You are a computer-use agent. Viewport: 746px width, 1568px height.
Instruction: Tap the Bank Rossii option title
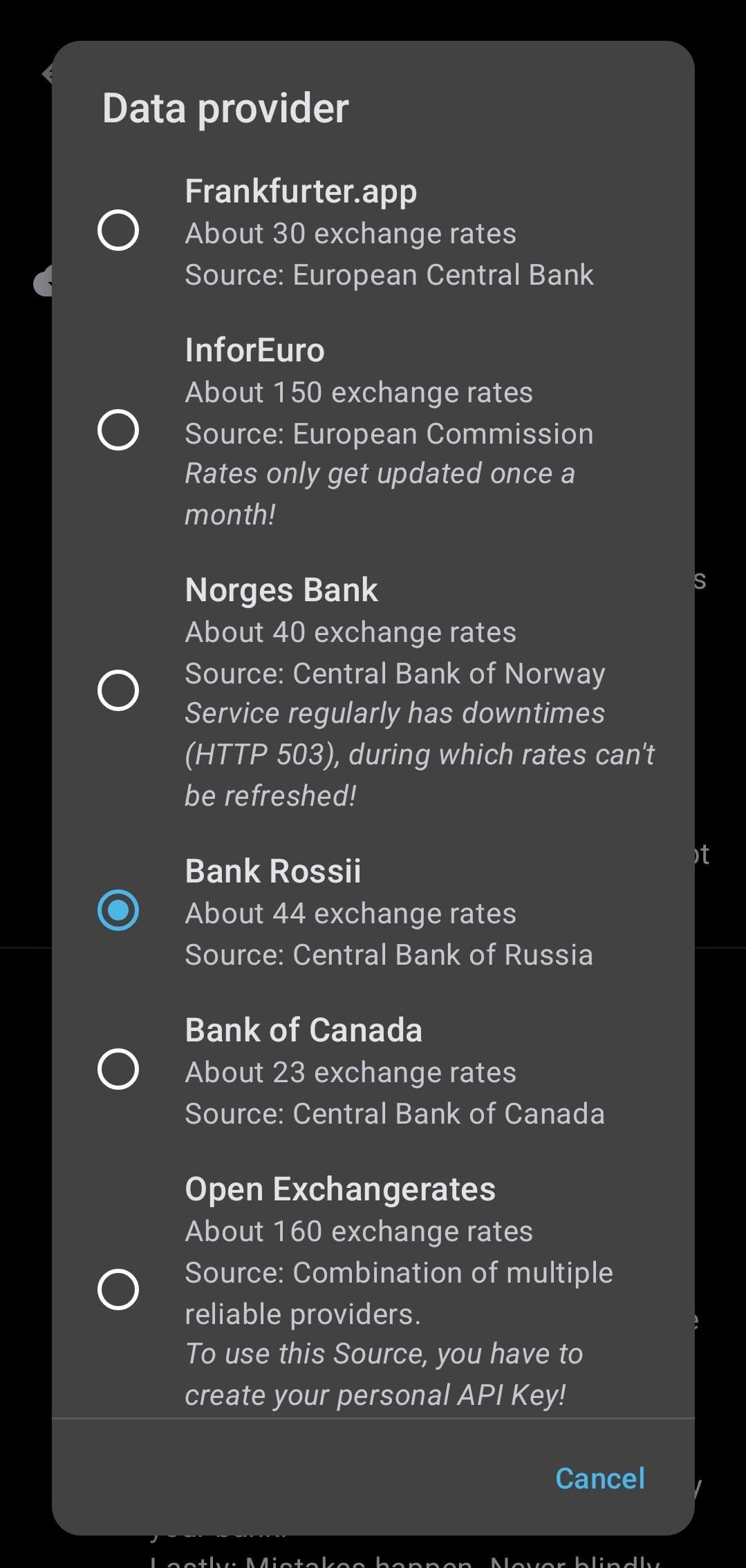point(272,871)
